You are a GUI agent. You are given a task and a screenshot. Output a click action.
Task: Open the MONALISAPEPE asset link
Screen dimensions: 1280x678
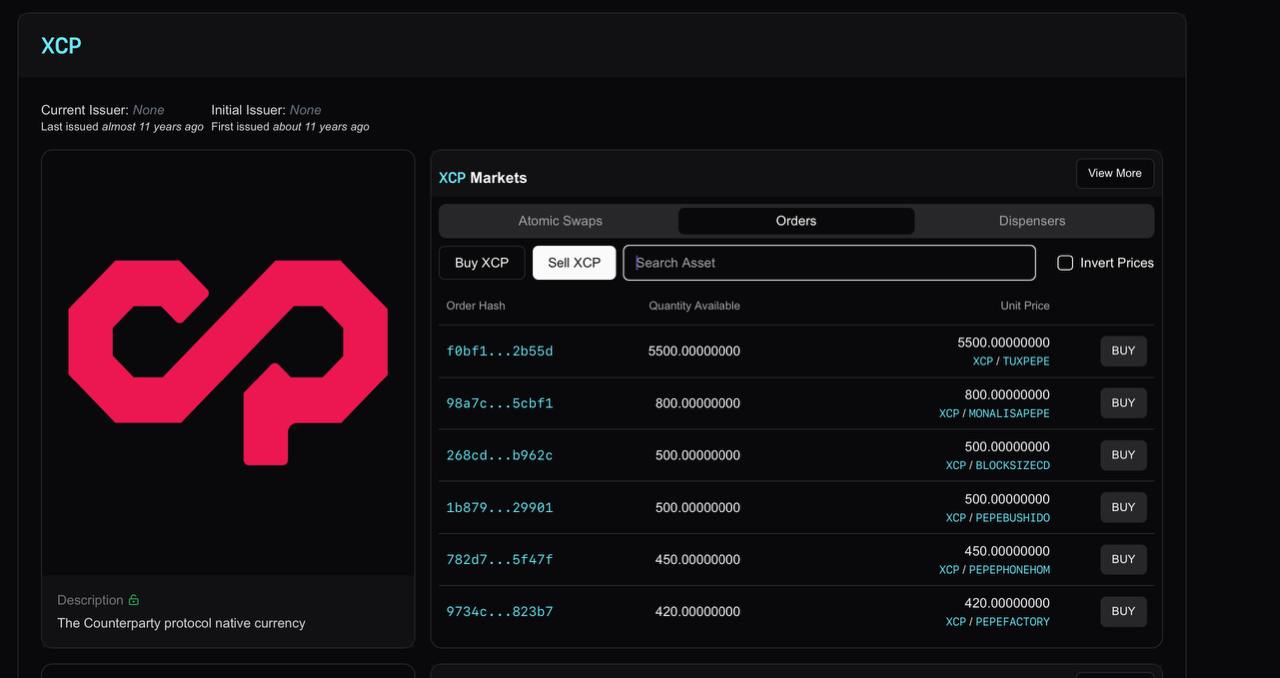pos(1009,413)
